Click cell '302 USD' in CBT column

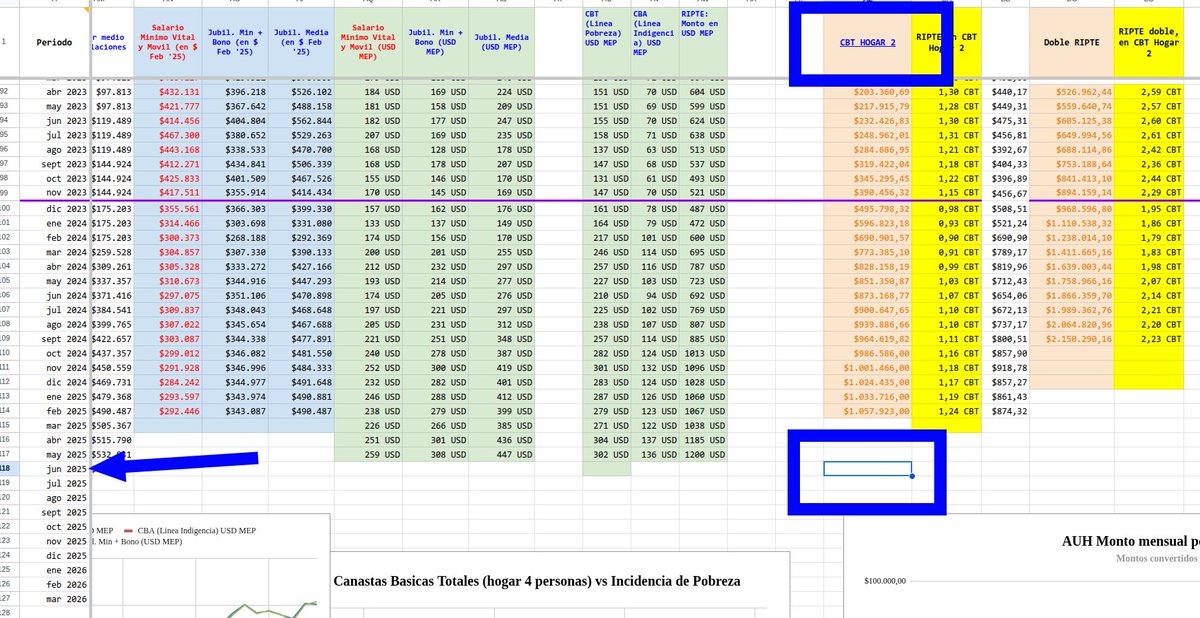pyautogui.click(x=607, y=454)
